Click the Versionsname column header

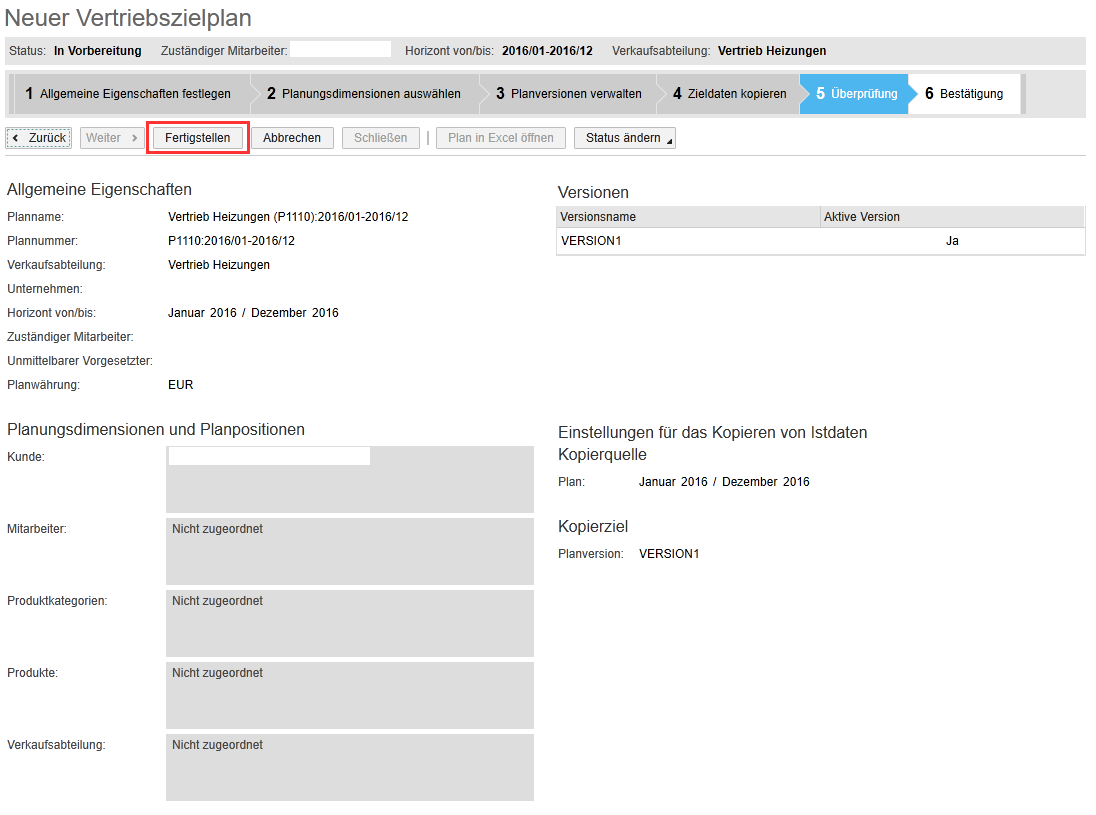pos(688,217)
